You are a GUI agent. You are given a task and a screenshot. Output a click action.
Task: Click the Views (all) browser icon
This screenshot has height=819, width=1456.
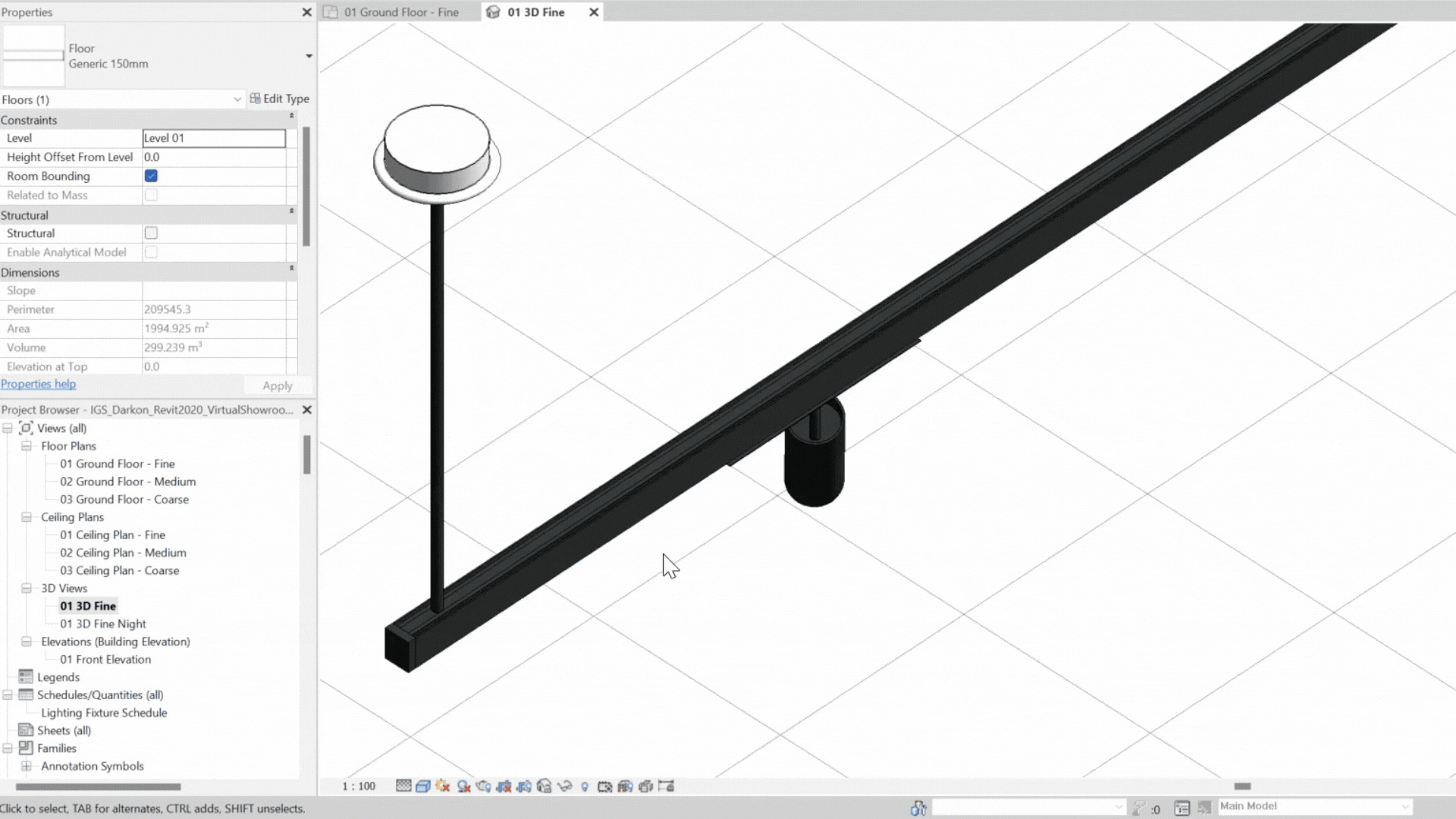point(26,428)
